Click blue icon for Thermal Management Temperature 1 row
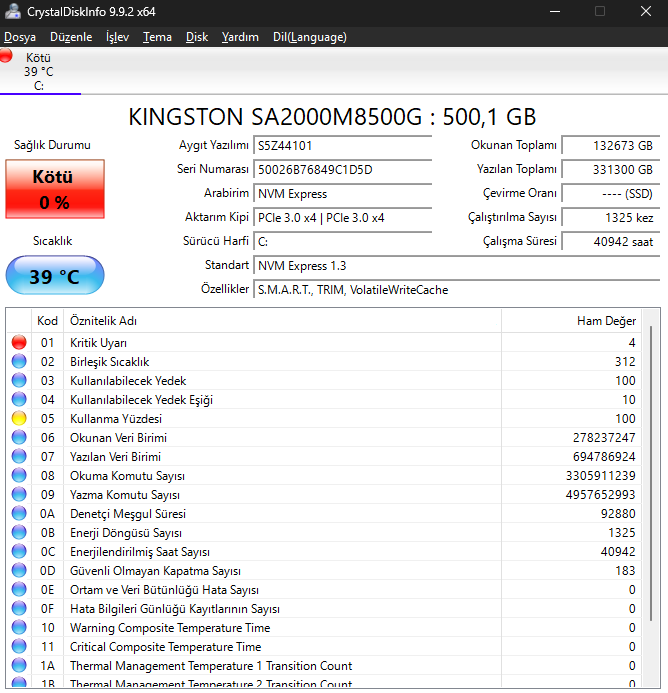Screen dimensions: 668x693 pos(19,665)
